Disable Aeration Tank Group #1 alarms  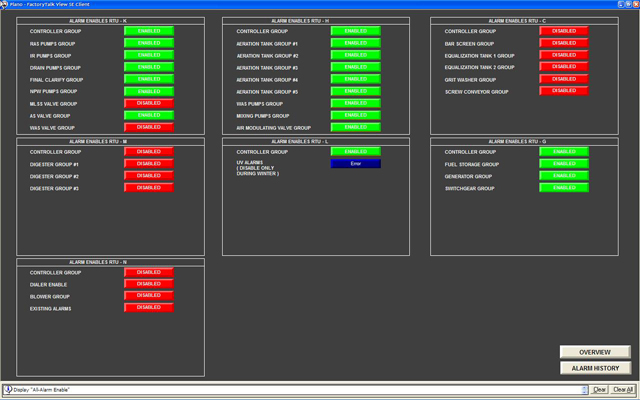[355, 43]
